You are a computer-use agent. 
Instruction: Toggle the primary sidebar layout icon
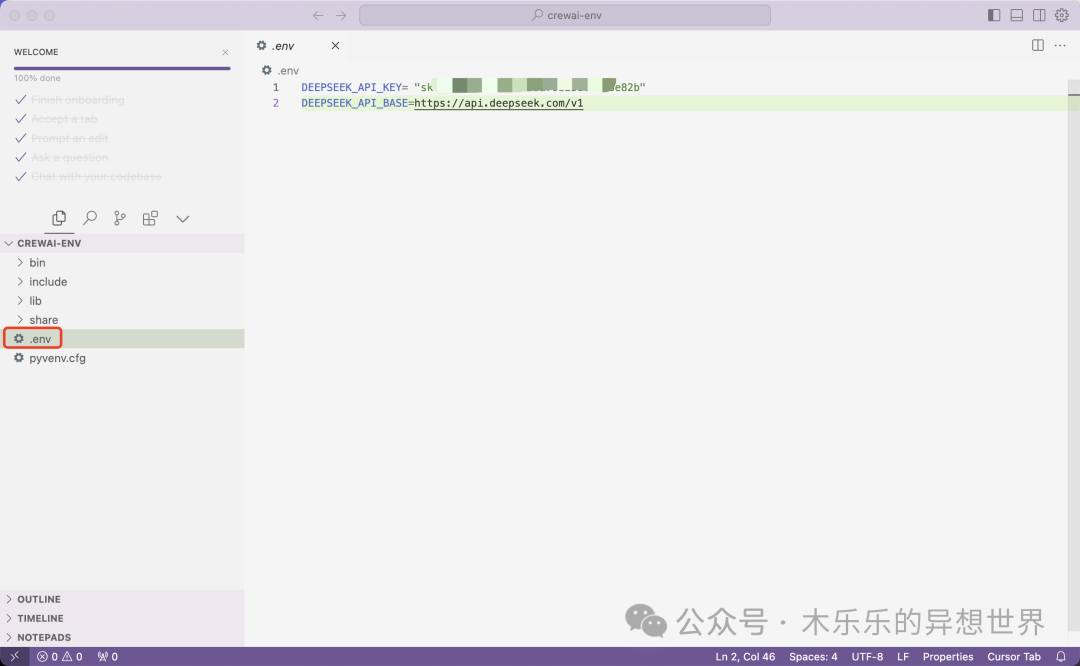pyautogui.click(x=994, y=15)
